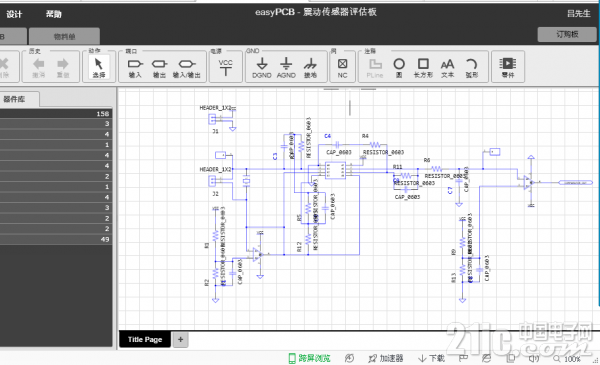Switch to the 物料单 tab

[64, 36]
